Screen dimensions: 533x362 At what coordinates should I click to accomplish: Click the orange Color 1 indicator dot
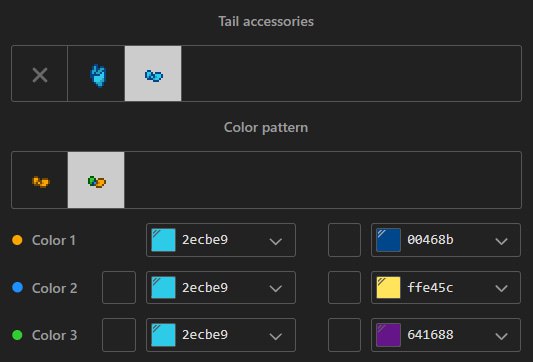coord(17,240)
